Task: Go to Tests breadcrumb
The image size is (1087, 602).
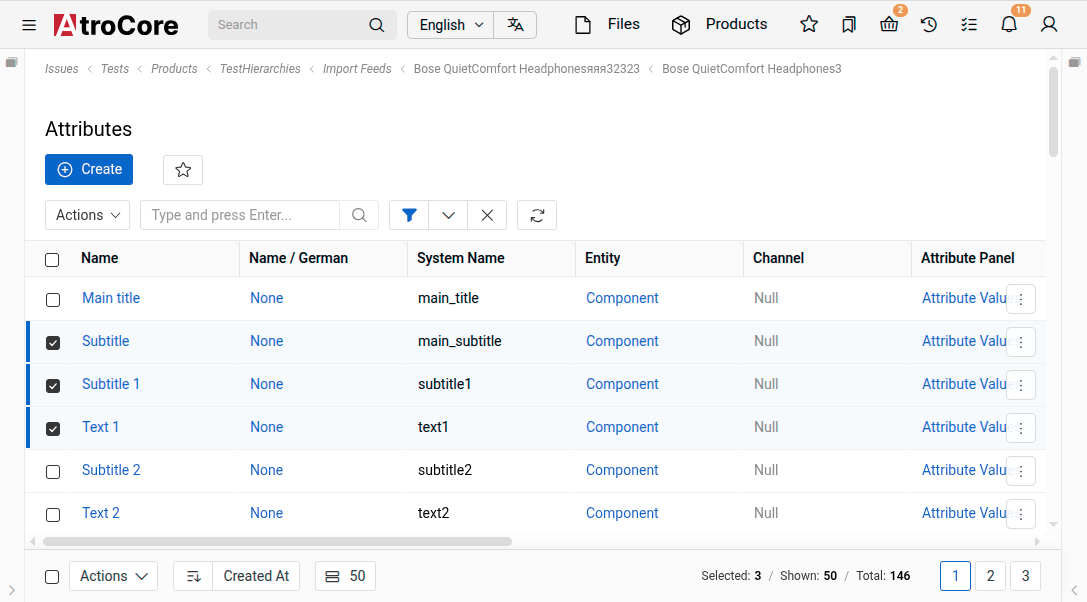Action: tap(115, 69)
